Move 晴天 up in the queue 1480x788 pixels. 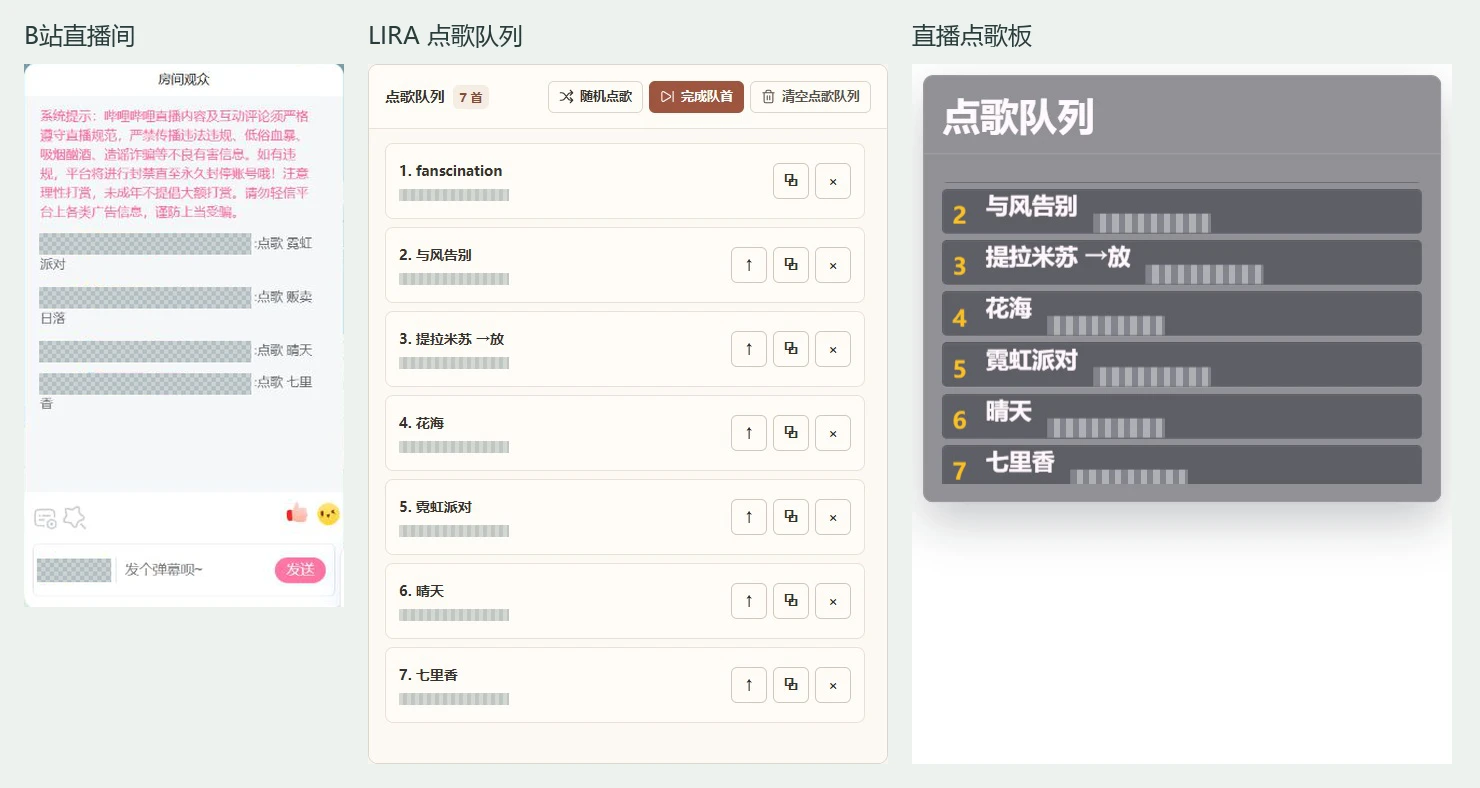[x=749, y=601]
